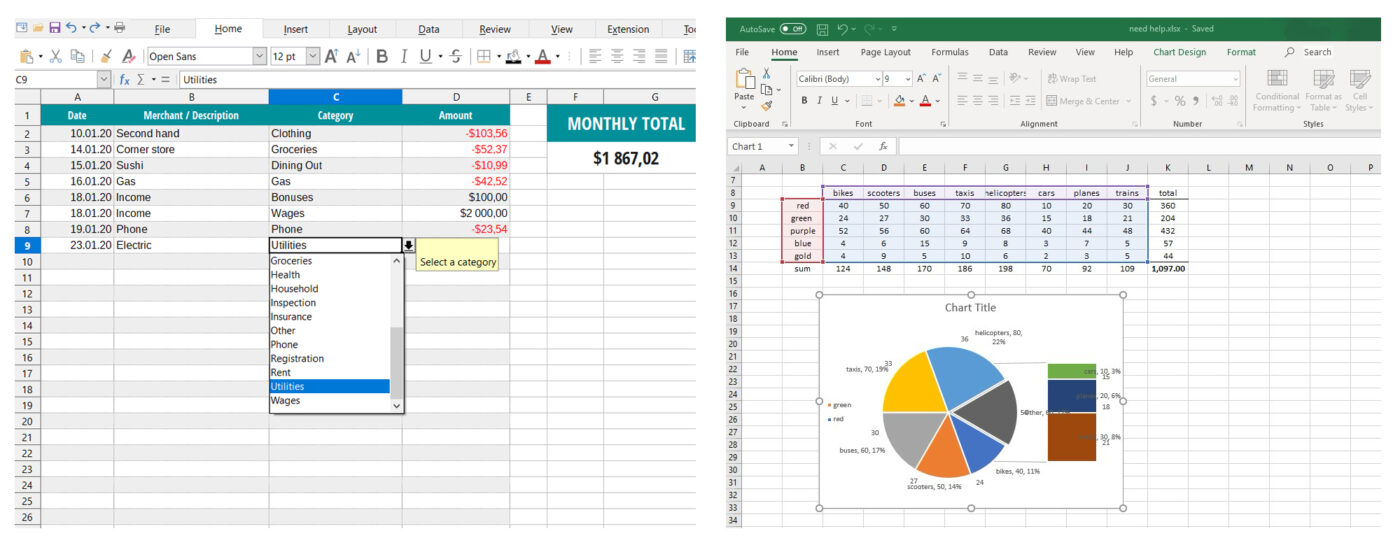1400x545 pixels.
Task: Click Cut scissors icon in LibreOffice Calc
Action: [56, 56]
